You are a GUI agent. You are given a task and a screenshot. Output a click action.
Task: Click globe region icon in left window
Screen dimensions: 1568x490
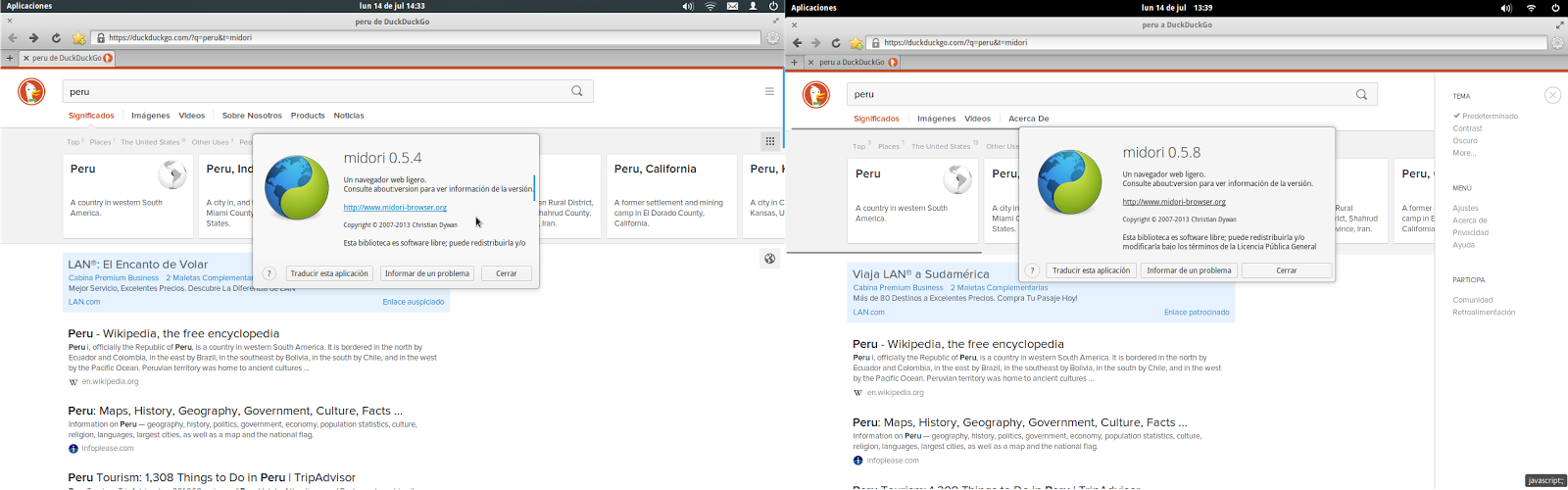770,259
